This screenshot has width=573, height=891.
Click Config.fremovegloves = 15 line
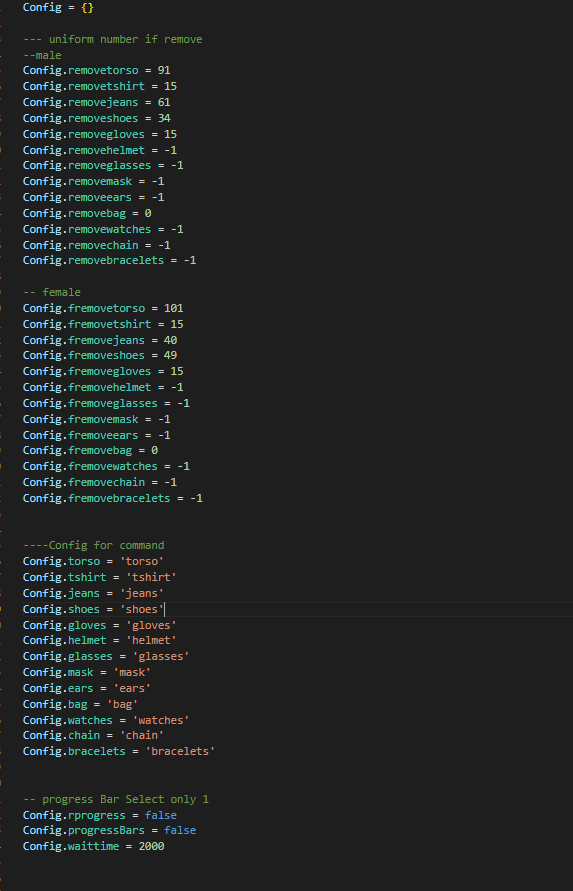pos(103,371)
